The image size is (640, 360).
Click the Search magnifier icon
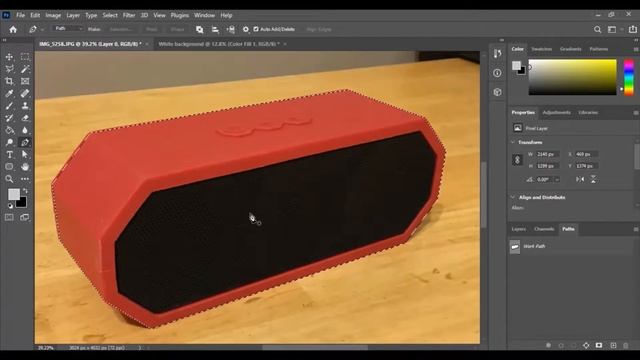(x=598, y=29)
